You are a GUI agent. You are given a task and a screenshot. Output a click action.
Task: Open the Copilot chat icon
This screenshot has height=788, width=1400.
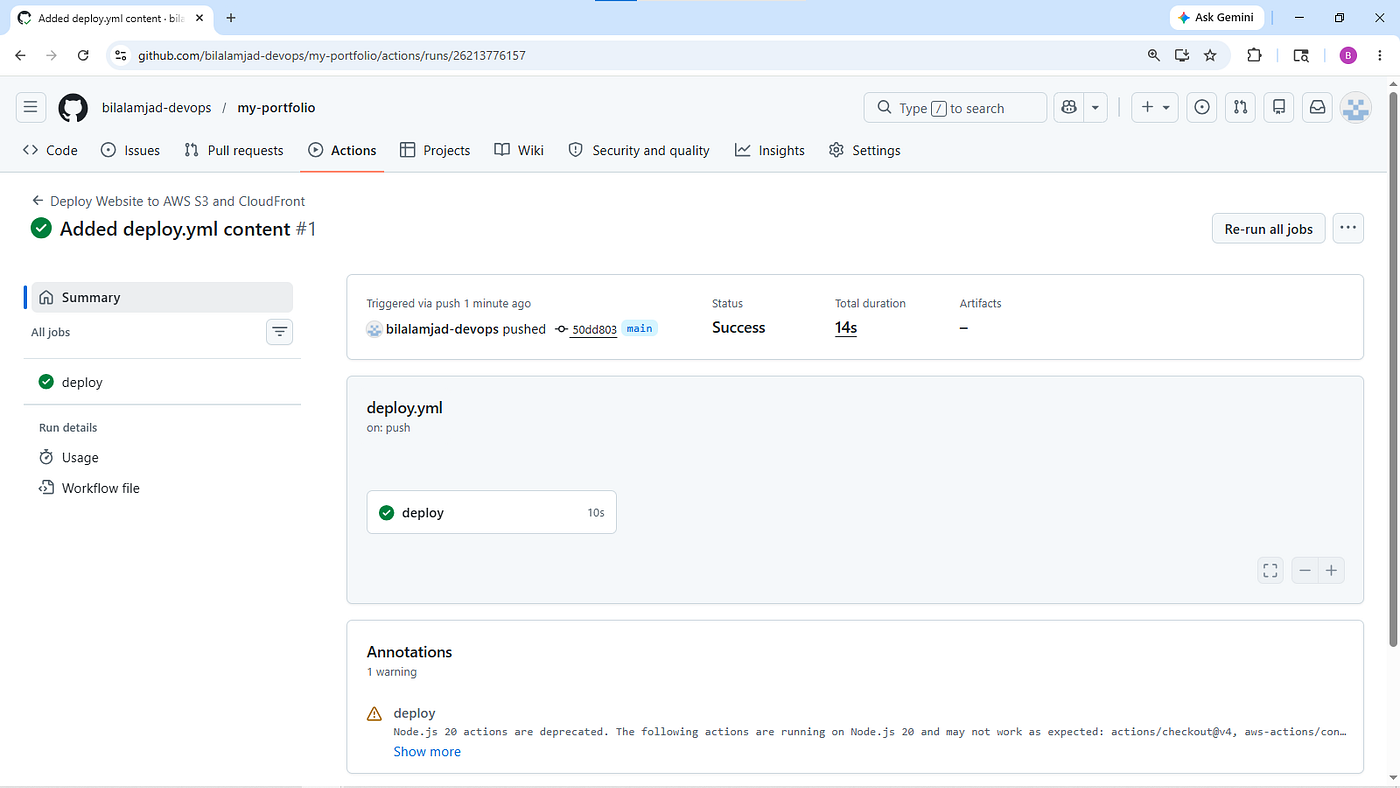coord(1070,108)
